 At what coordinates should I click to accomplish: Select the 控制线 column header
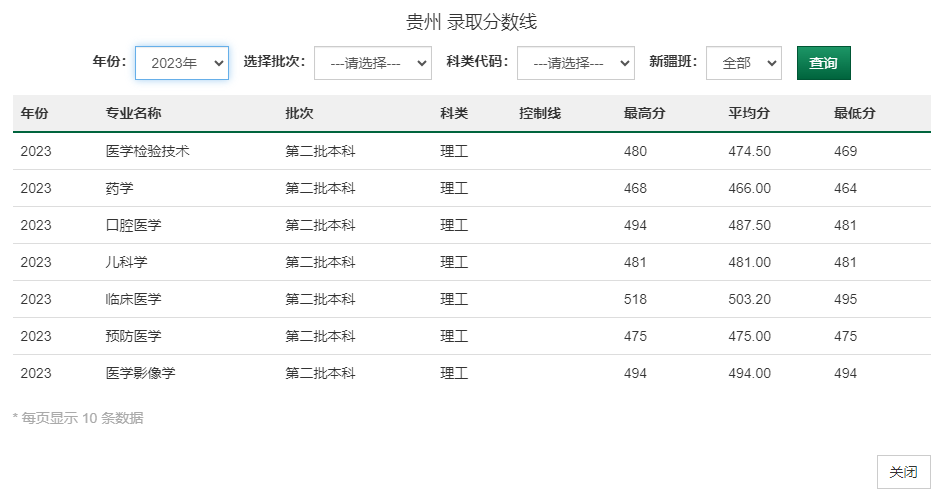(540, 113)
